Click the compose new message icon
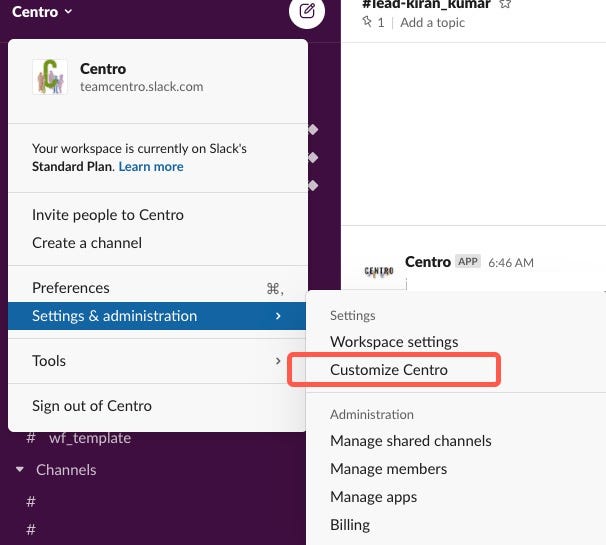 tap(307, 11)
